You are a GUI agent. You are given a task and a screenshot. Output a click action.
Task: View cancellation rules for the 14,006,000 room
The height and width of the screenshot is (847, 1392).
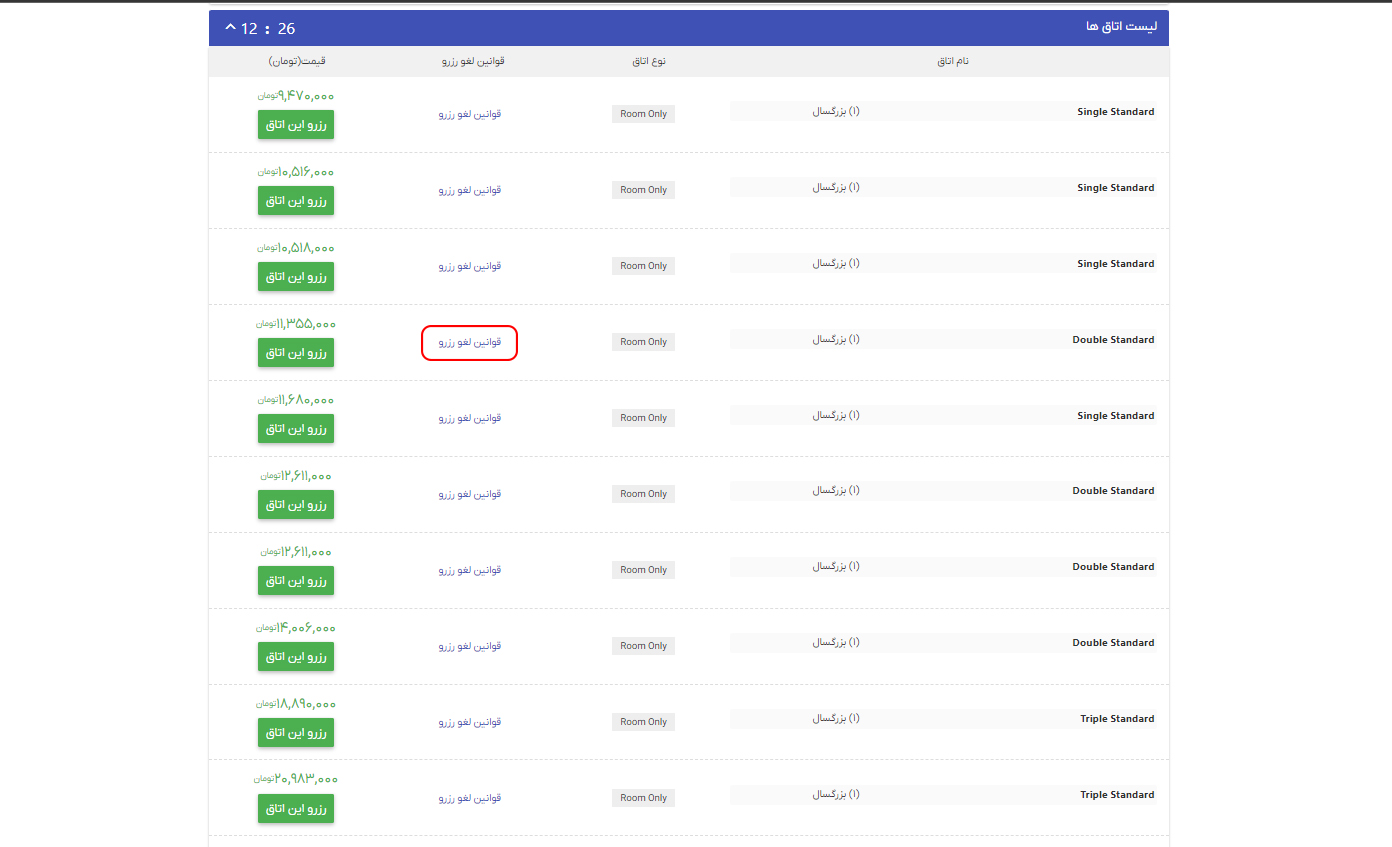click(470, 646)
